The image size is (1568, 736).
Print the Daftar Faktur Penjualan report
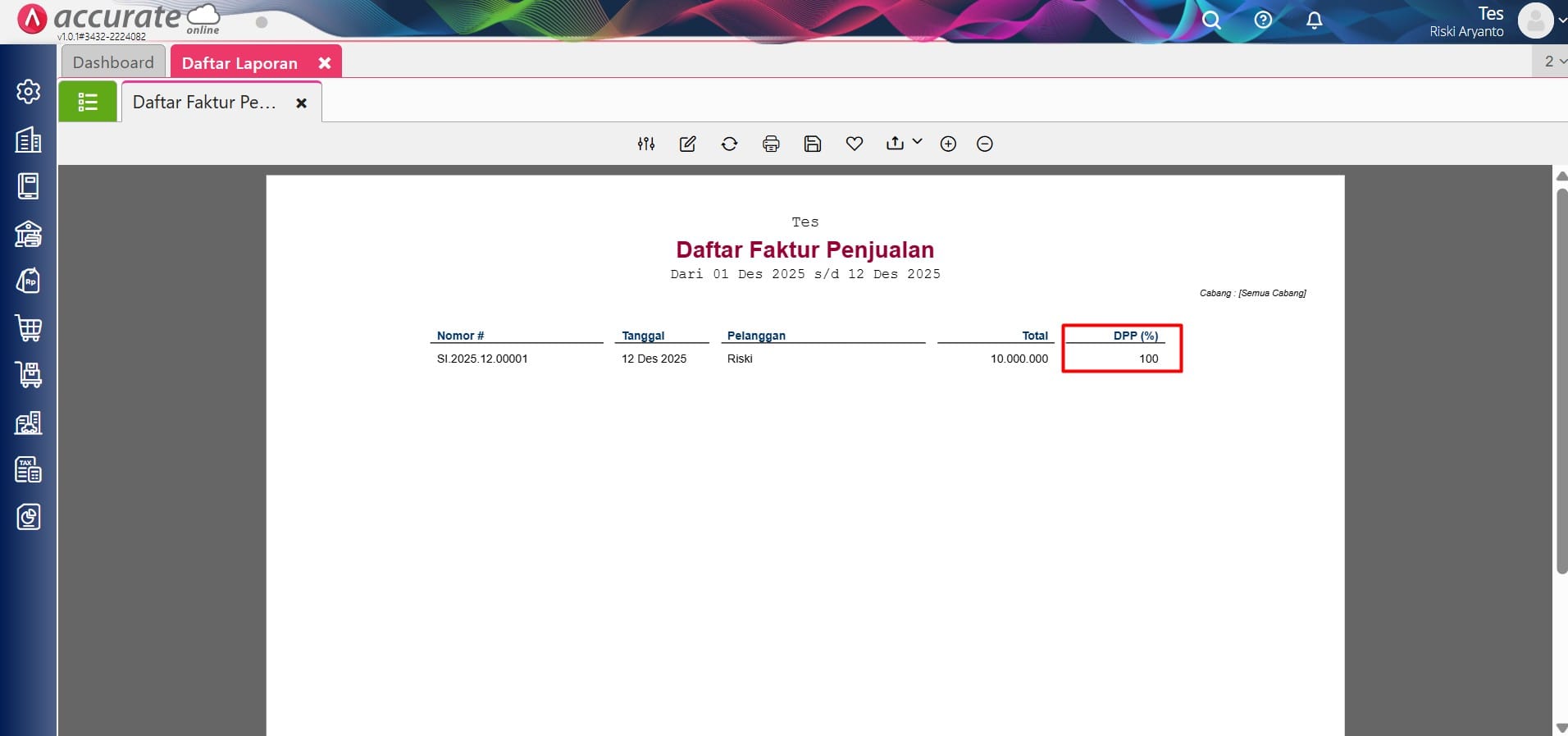[771, 144]
